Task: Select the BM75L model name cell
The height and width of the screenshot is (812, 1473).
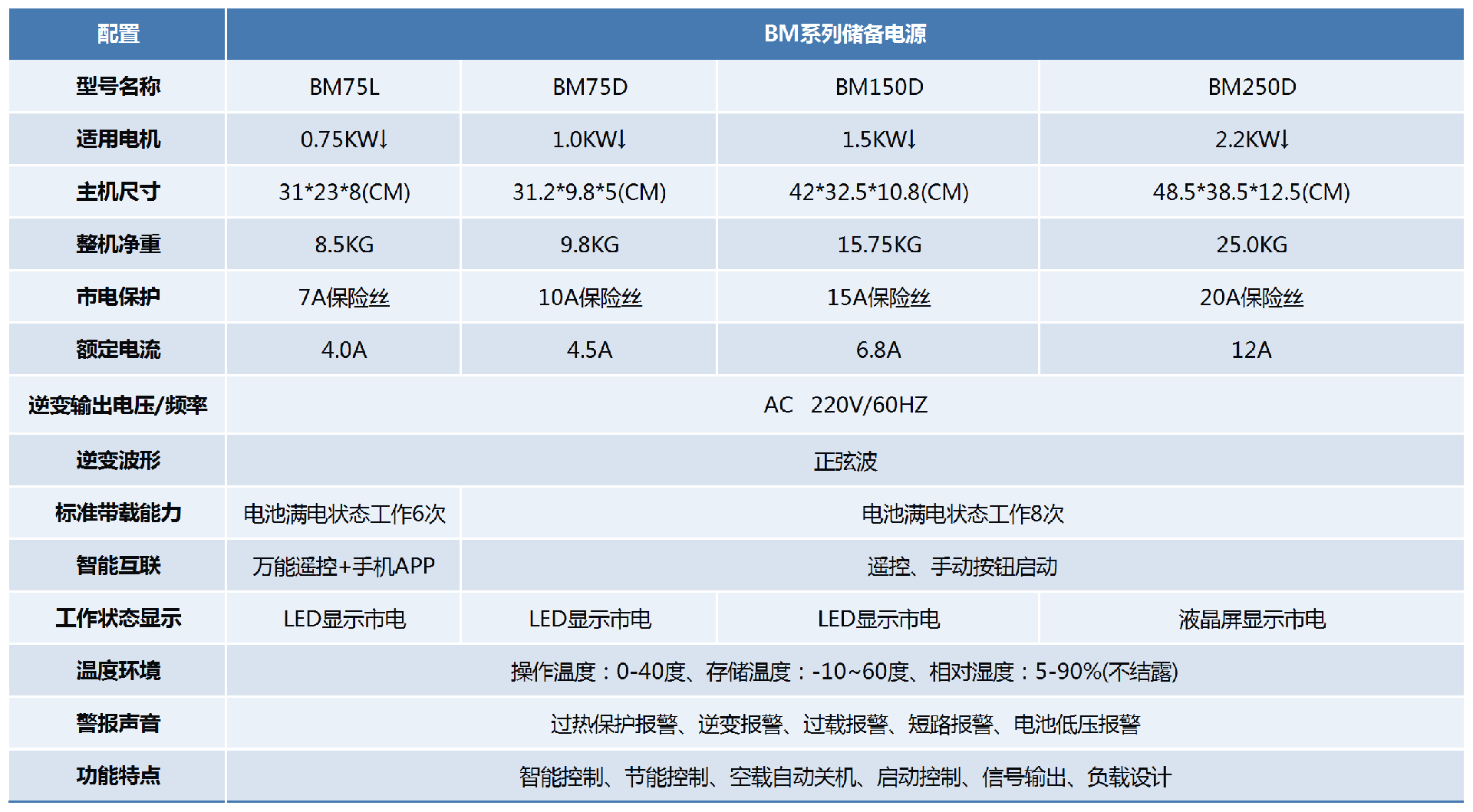Action: pos(344,87)
